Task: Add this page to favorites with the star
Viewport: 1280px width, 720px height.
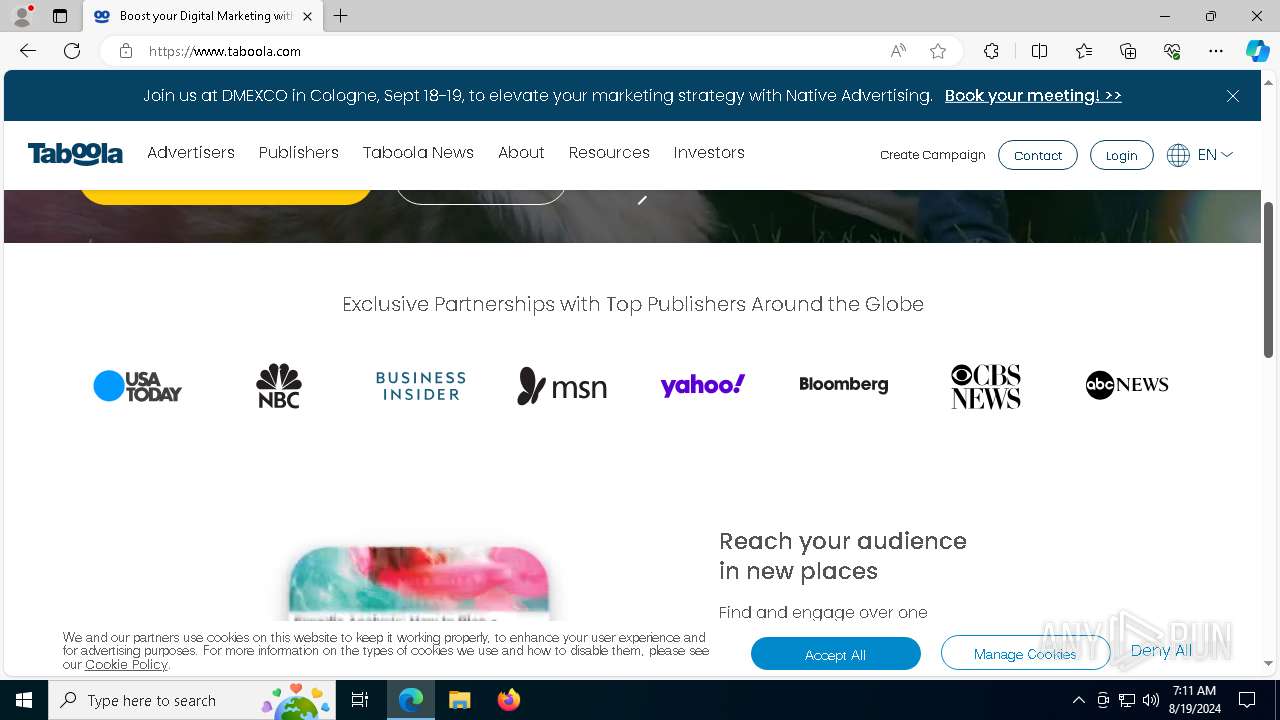Action: (x=938, y=51)
